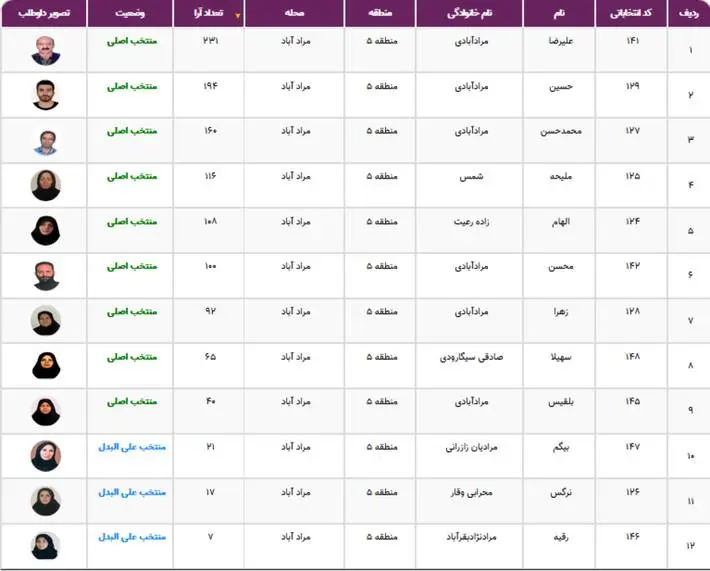Click مراد آباد neighborhood in سهیلا row
This screenshot has width=710, height=571.
click(296, 357)
